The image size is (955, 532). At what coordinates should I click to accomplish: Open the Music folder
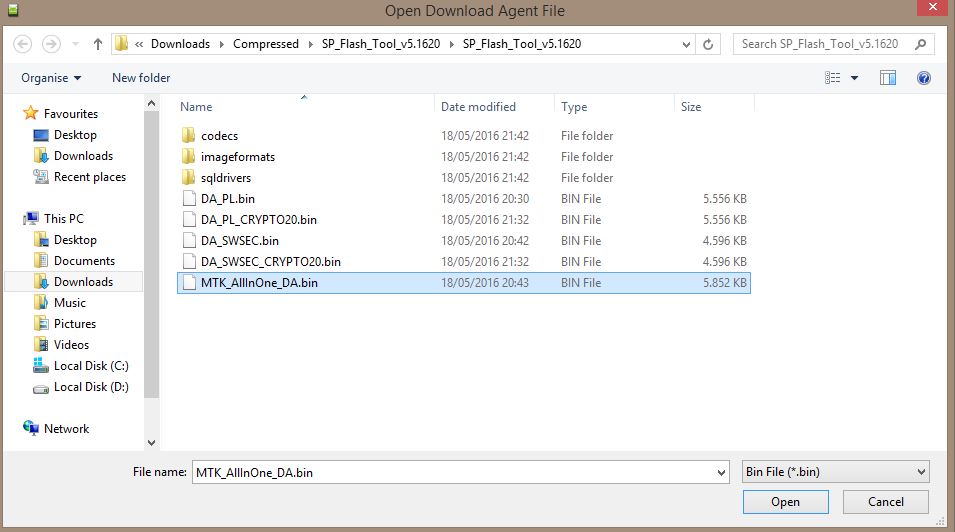(69, 303)
